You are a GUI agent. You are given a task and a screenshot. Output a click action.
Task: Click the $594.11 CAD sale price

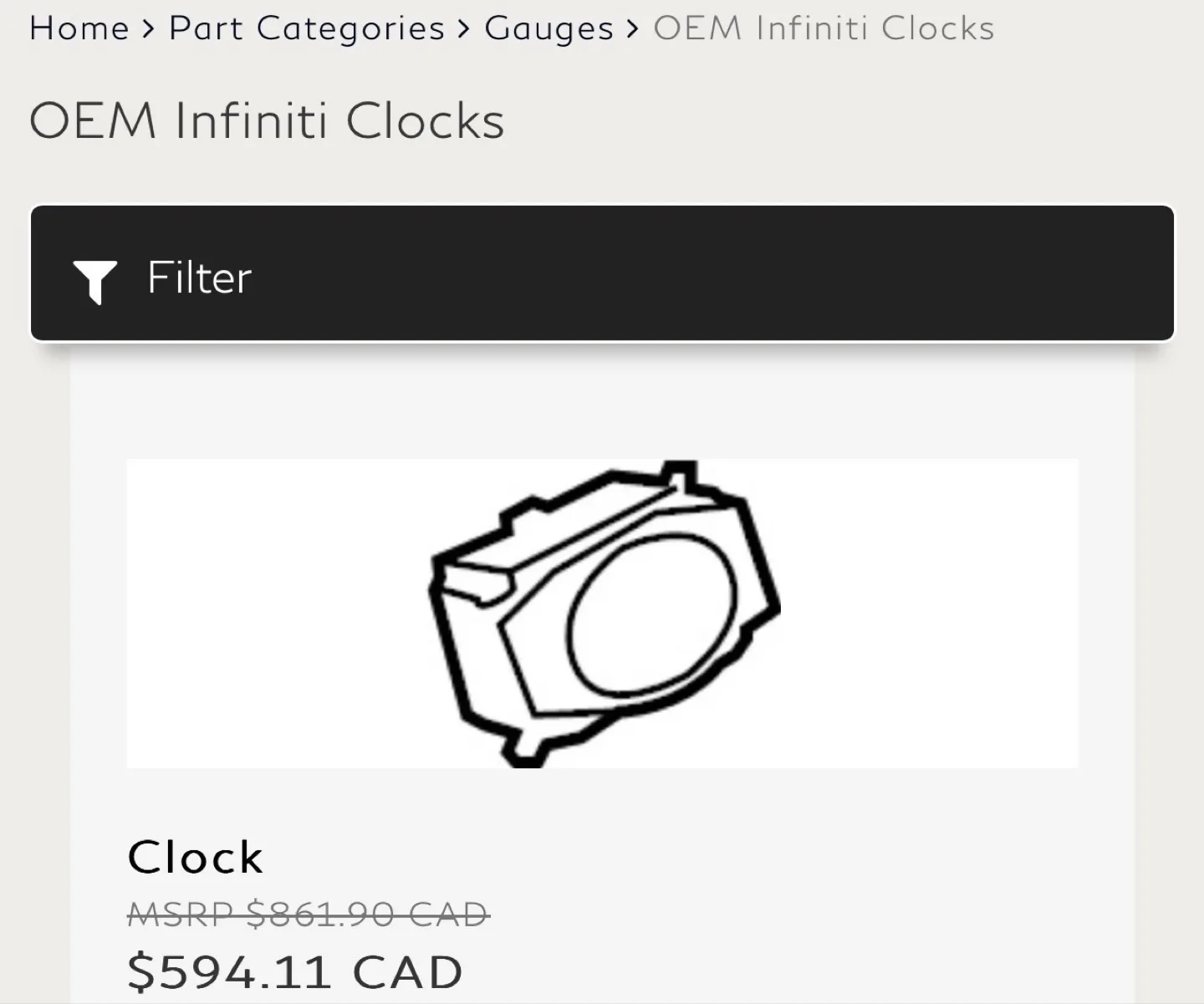[x=295, y=971]
